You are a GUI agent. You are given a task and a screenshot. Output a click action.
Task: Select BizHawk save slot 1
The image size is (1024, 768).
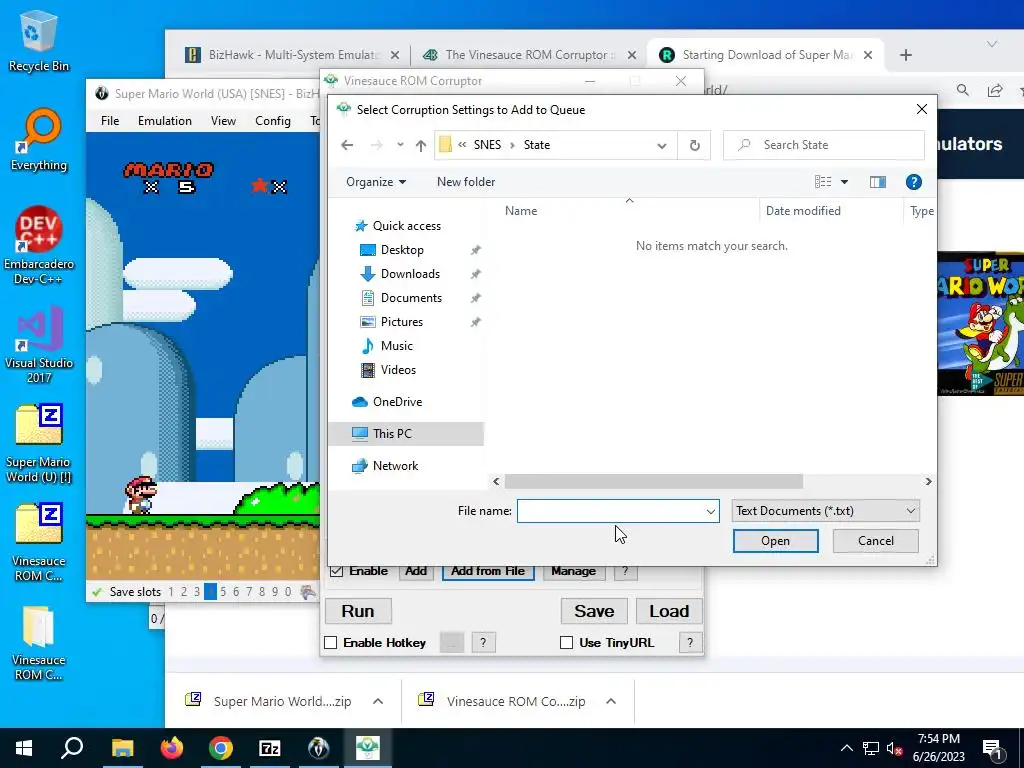(170, 592)
